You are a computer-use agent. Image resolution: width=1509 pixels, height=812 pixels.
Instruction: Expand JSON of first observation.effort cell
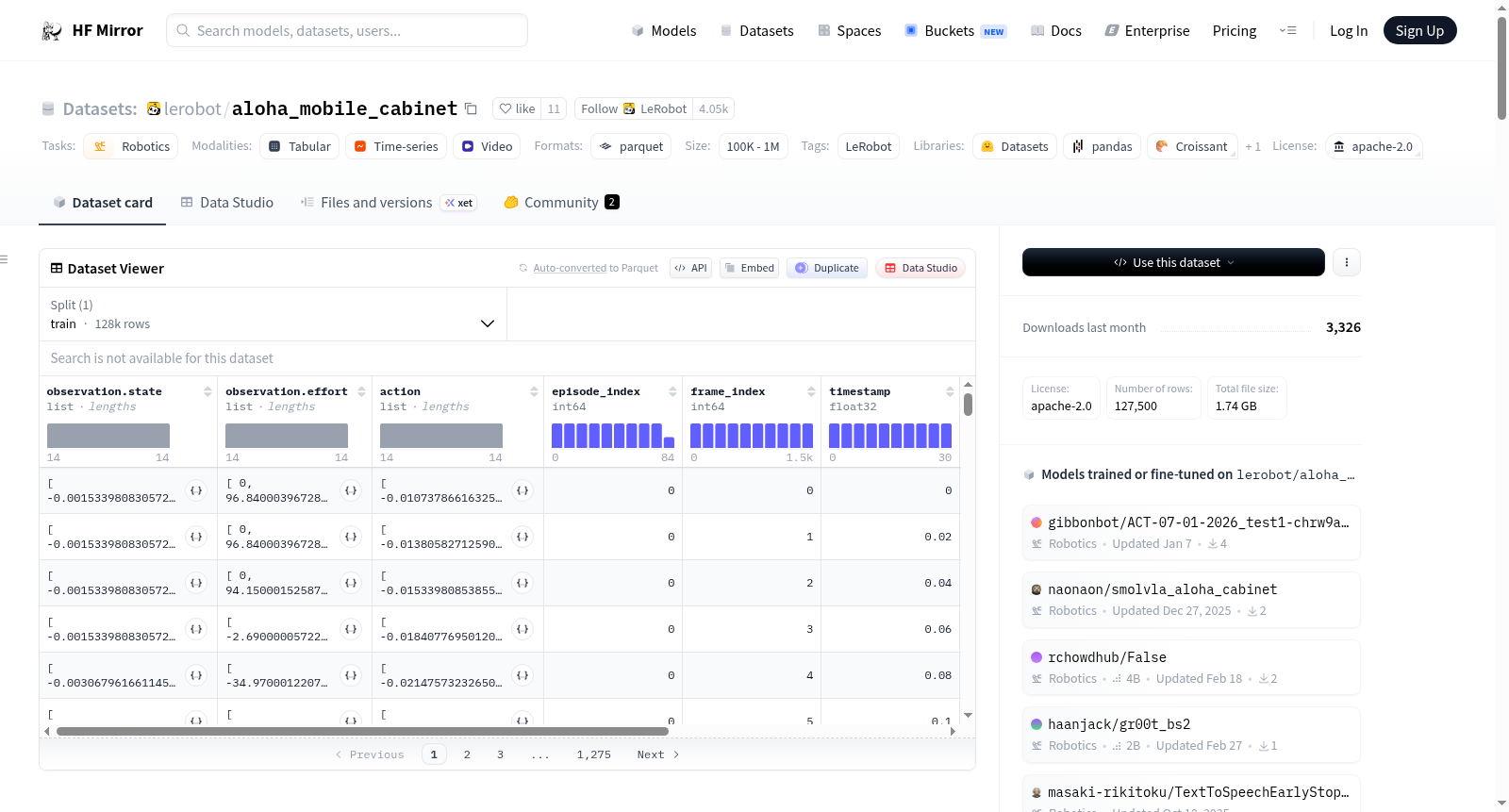click(351, 490)
